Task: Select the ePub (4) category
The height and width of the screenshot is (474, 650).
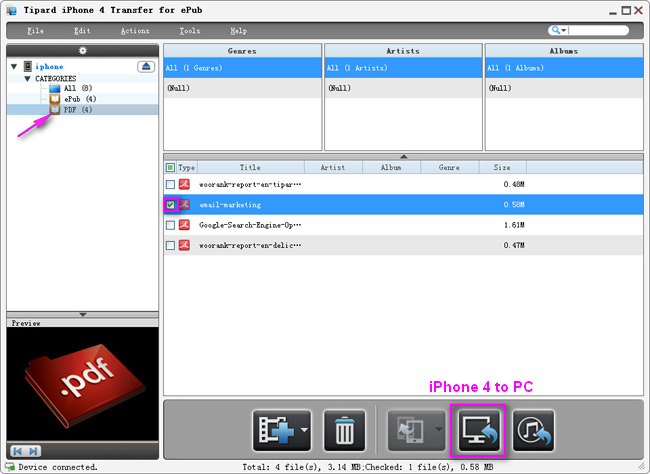Action: [80, 99]
